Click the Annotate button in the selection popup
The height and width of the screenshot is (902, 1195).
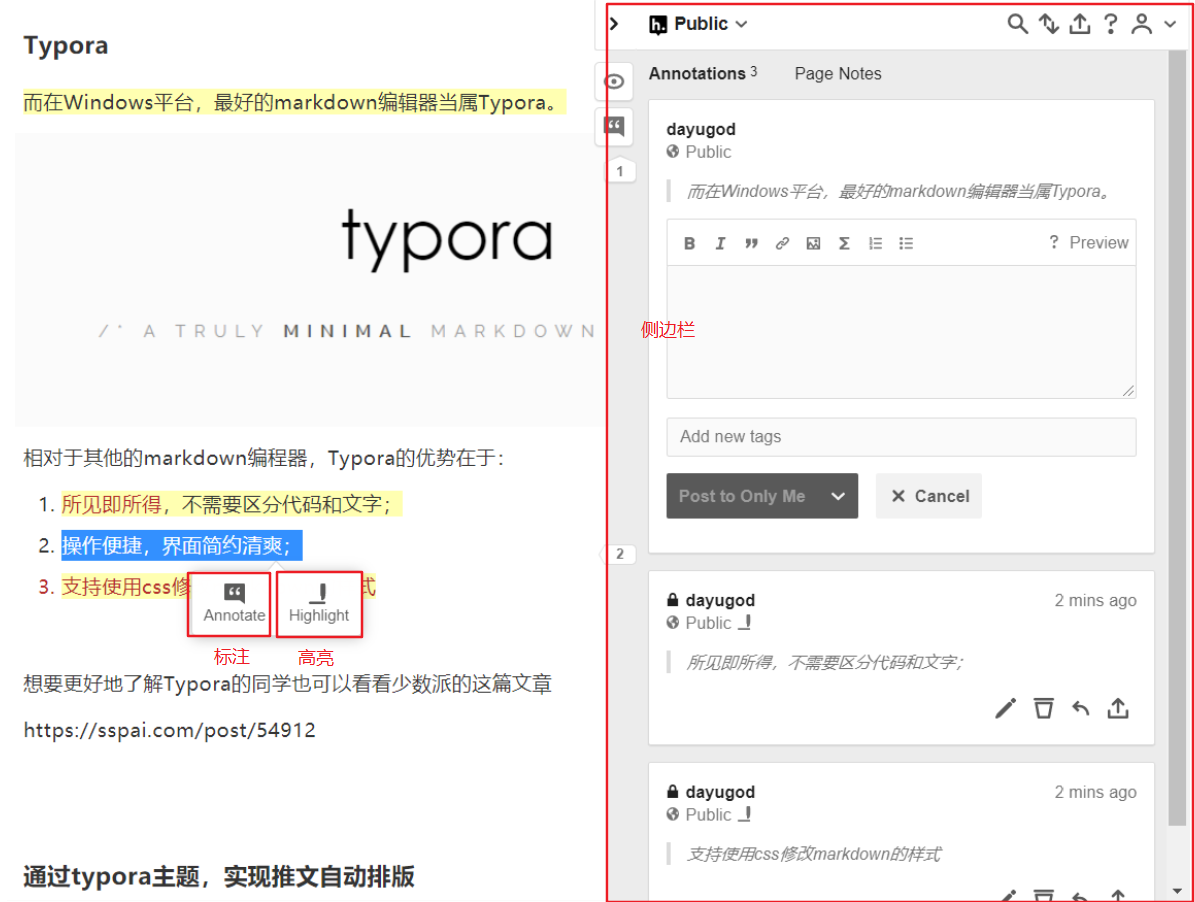click(x=234, y=603)
